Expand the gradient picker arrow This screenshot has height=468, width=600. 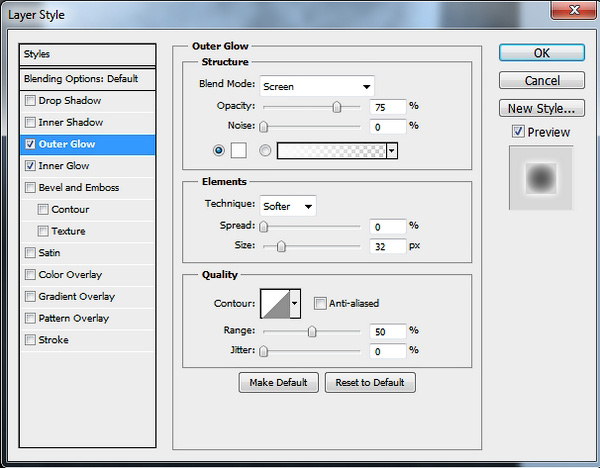(x=392, y=151)
